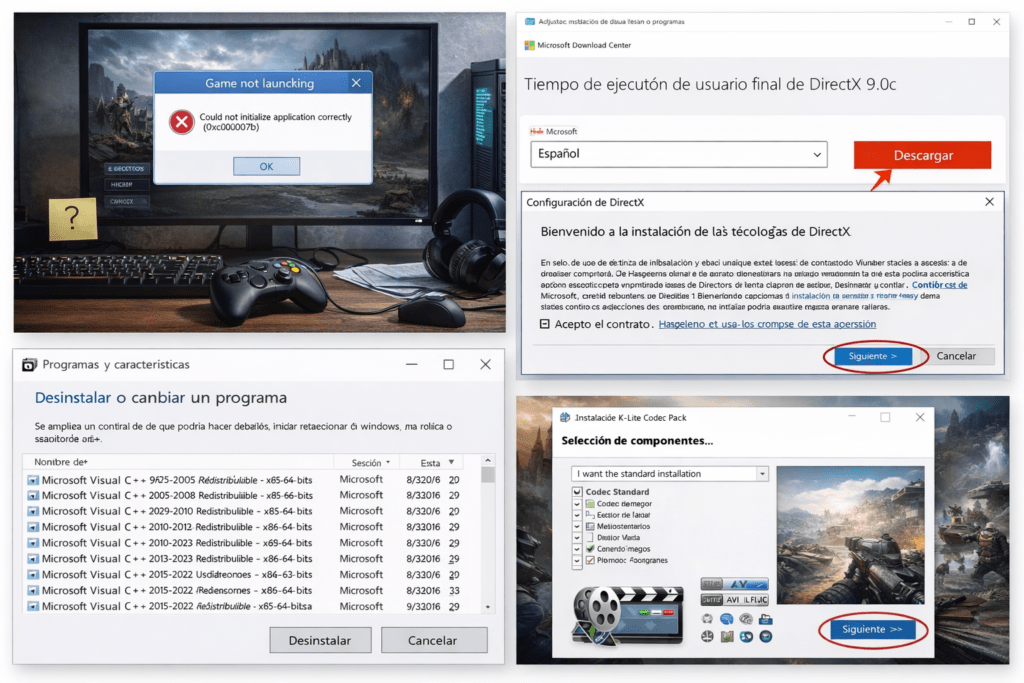Screen dimensions: 1024x683
Task: Click the gray swirl icon in K-Lite icon grid
Action: click(x=746, y=619)
